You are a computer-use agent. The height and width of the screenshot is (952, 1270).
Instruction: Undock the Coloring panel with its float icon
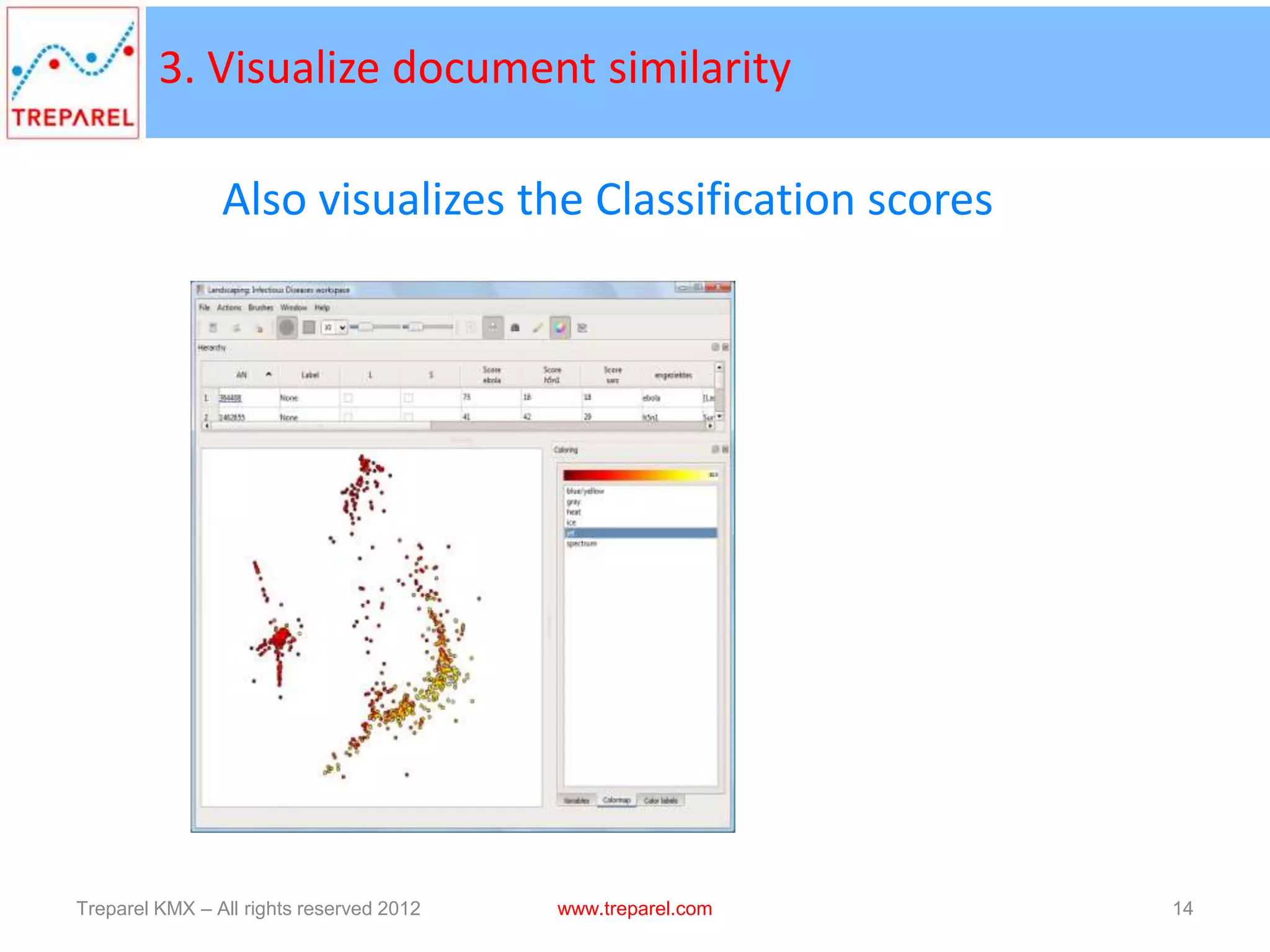pyautogui.click(x=715, y=449)
